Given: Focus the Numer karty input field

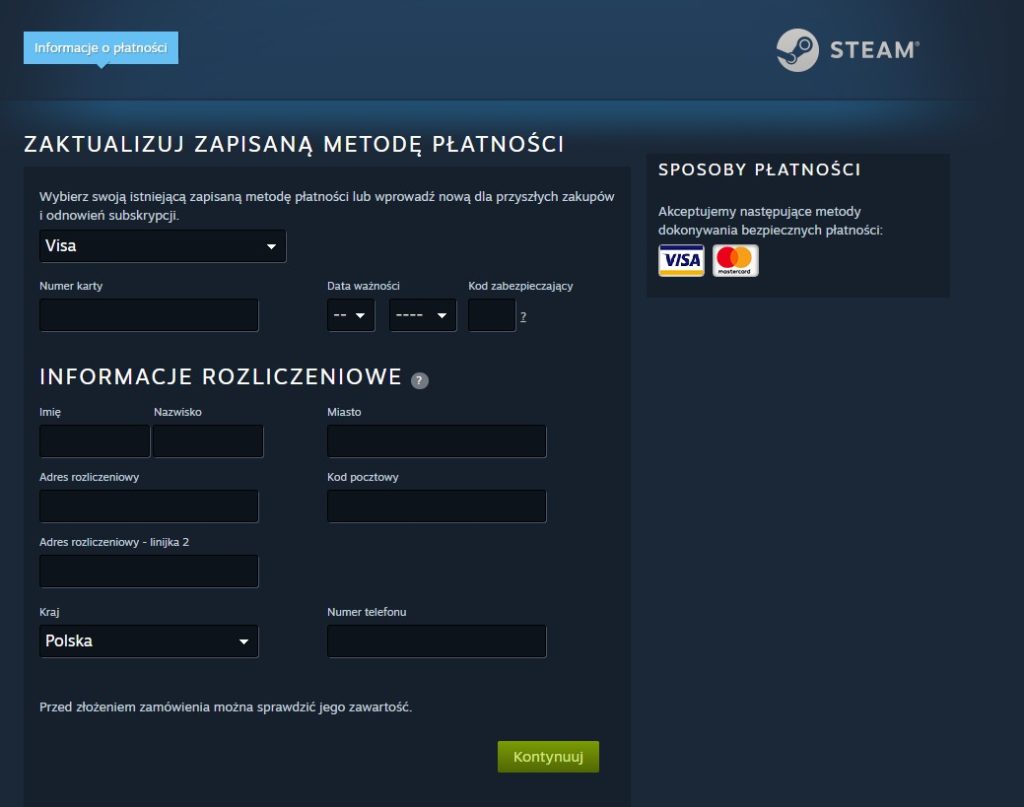Looking at the screenshot, I should pos(149,315).
